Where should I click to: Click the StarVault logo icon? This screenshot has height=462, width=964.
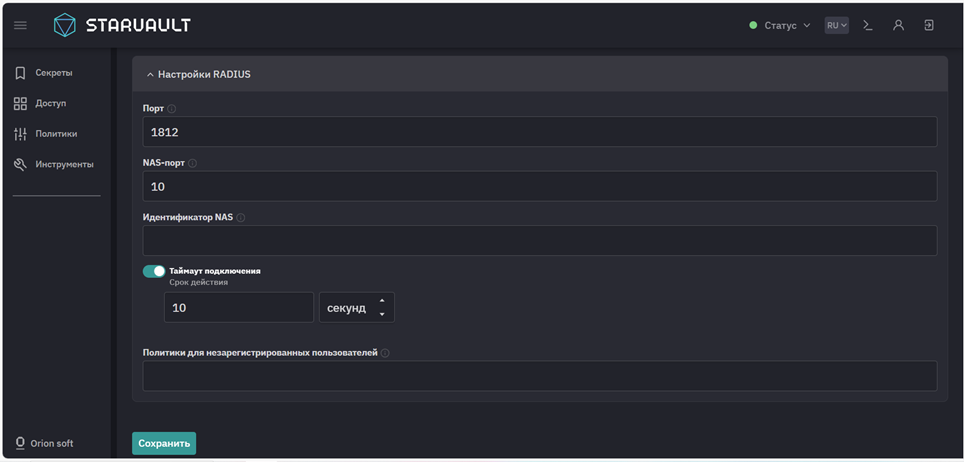pos(64,25)
